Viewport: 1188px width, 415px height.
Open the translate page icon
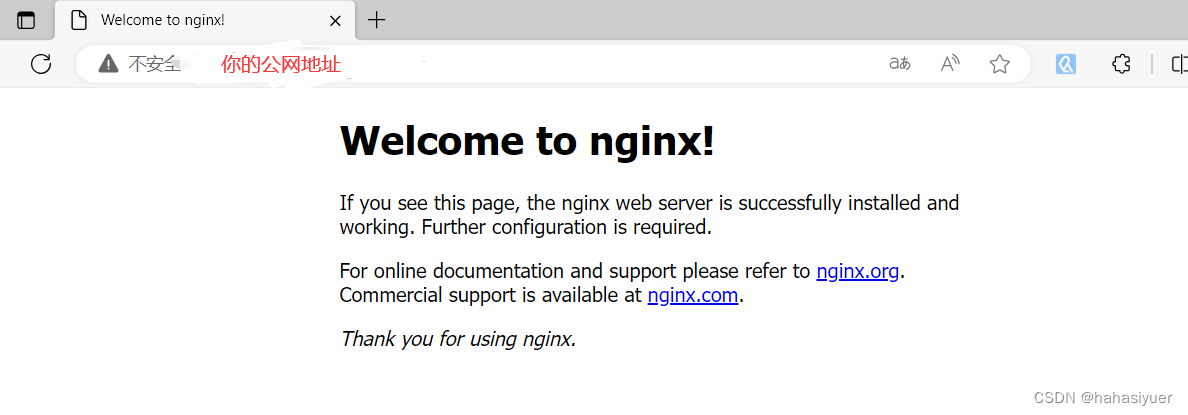tap(900, 64)
